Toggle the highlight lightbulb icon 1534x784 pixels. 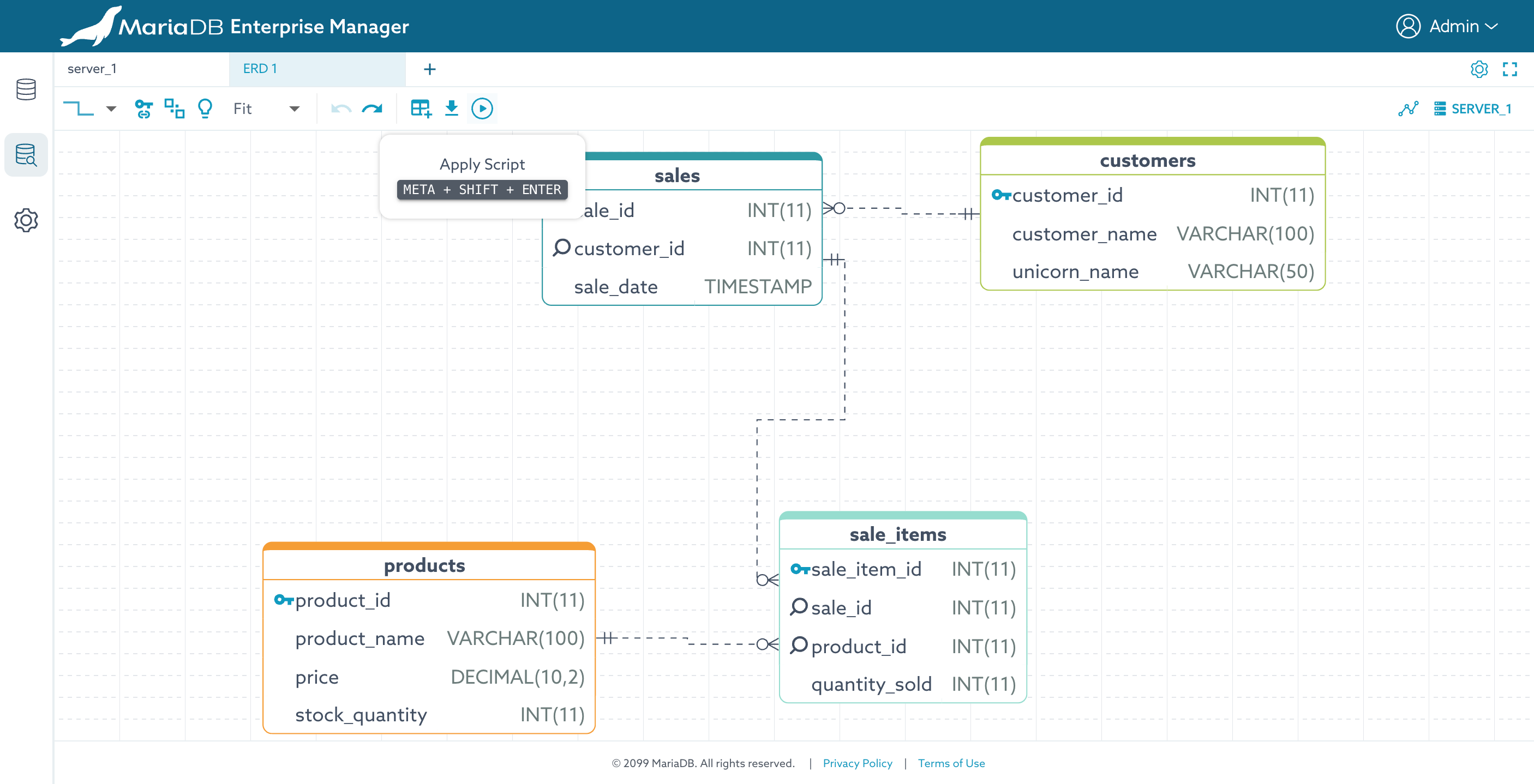tap(205, 108)
